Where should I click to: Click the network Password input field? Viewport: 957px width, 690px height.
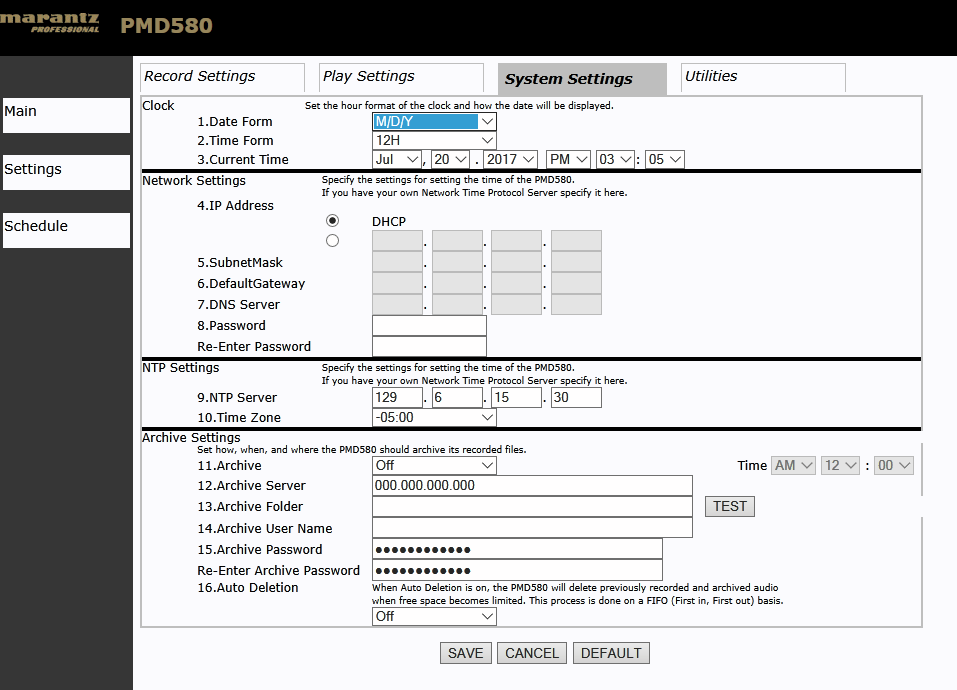429,325
